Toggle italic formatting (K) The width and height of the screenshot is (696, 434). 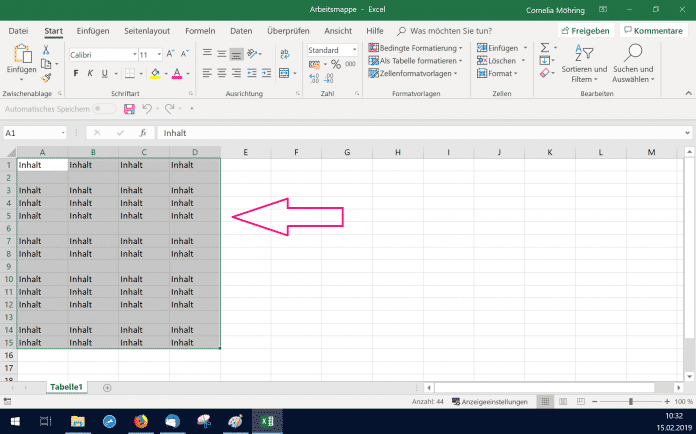pyautogui.click(x=90, y=73)
